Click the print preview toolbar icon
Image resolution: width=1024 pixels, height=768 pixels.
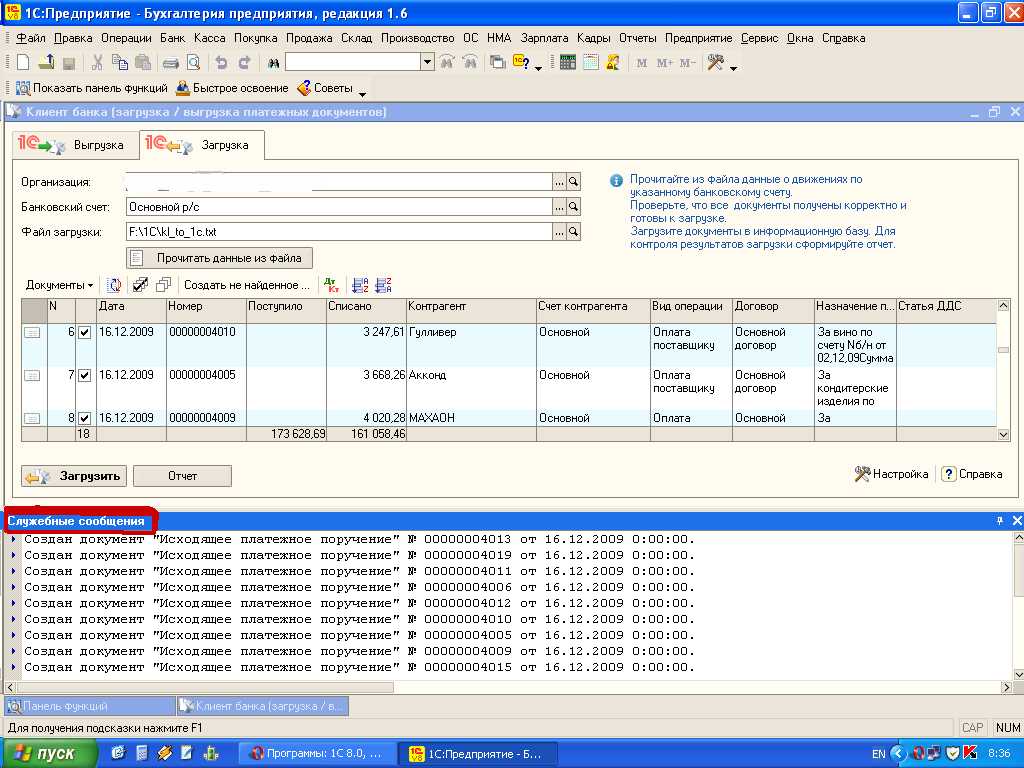192,62
